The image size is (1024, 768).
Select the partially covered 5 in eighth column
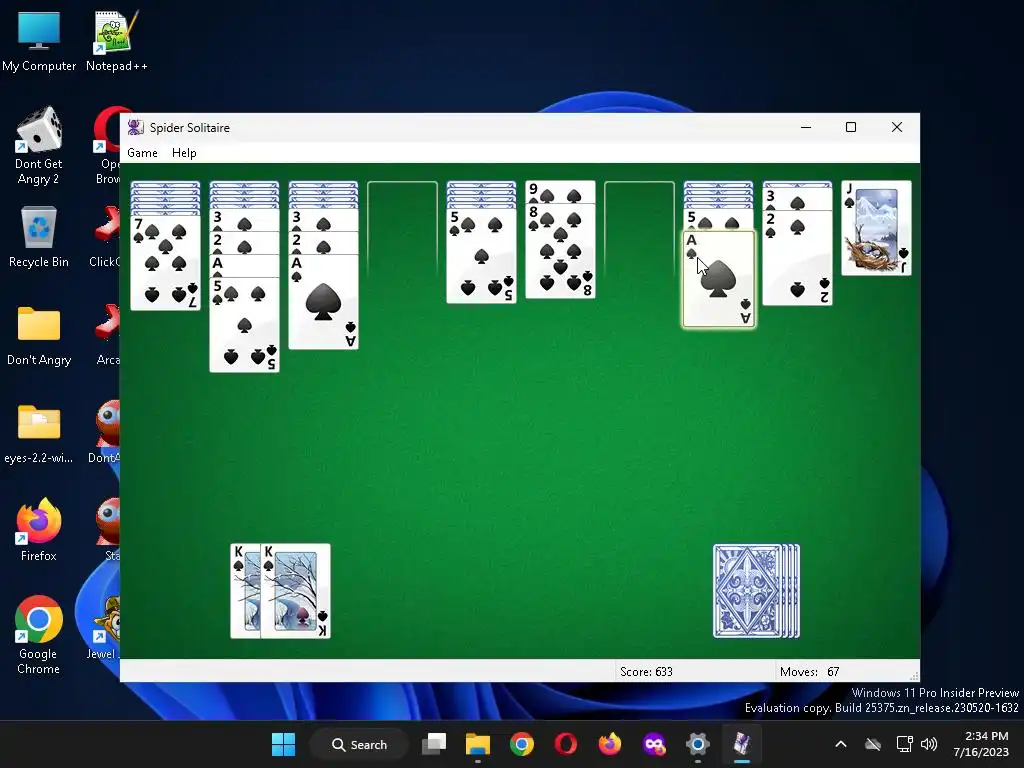click(718, 219)
